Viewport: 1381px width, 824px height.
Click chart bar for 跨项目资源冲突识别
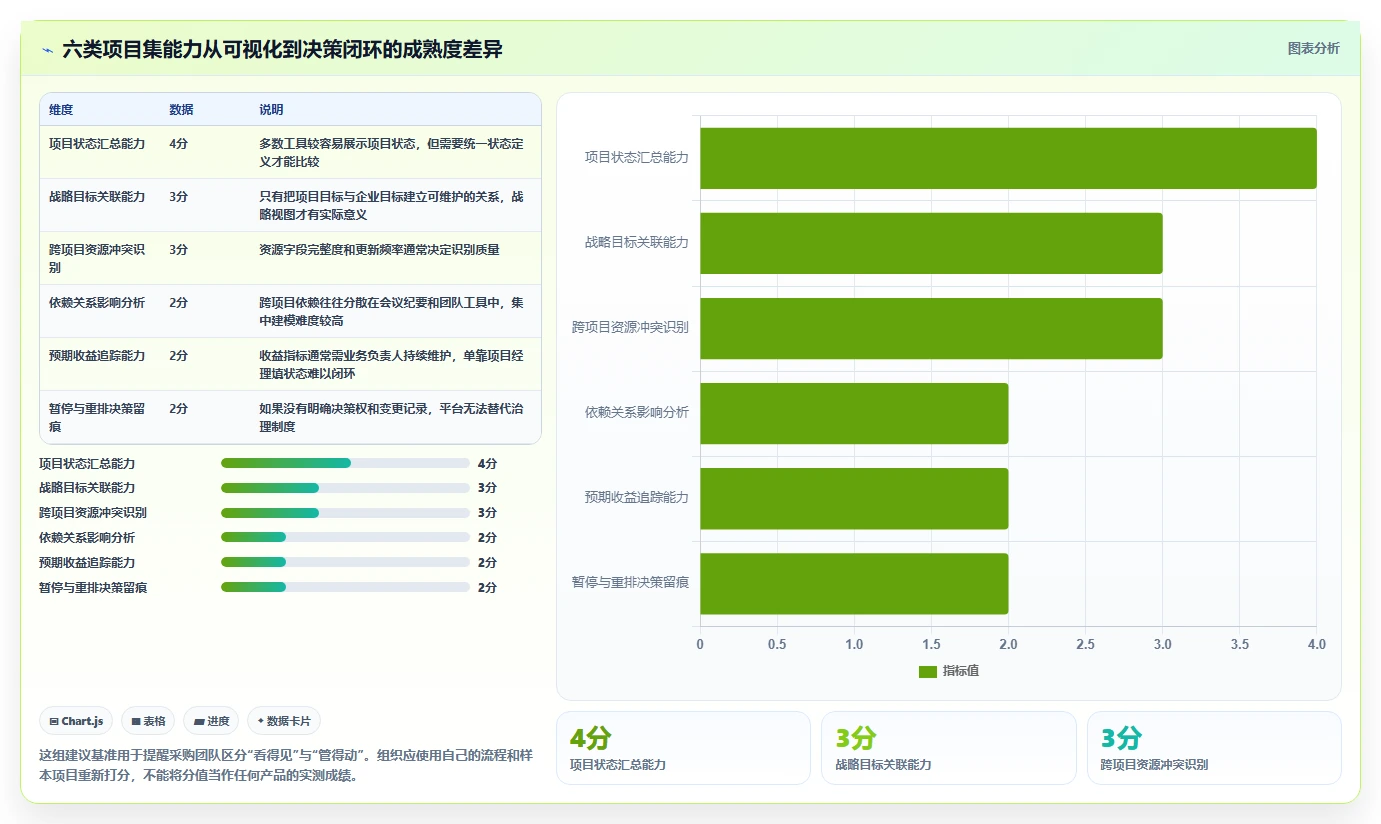click(x=931, y=328)
